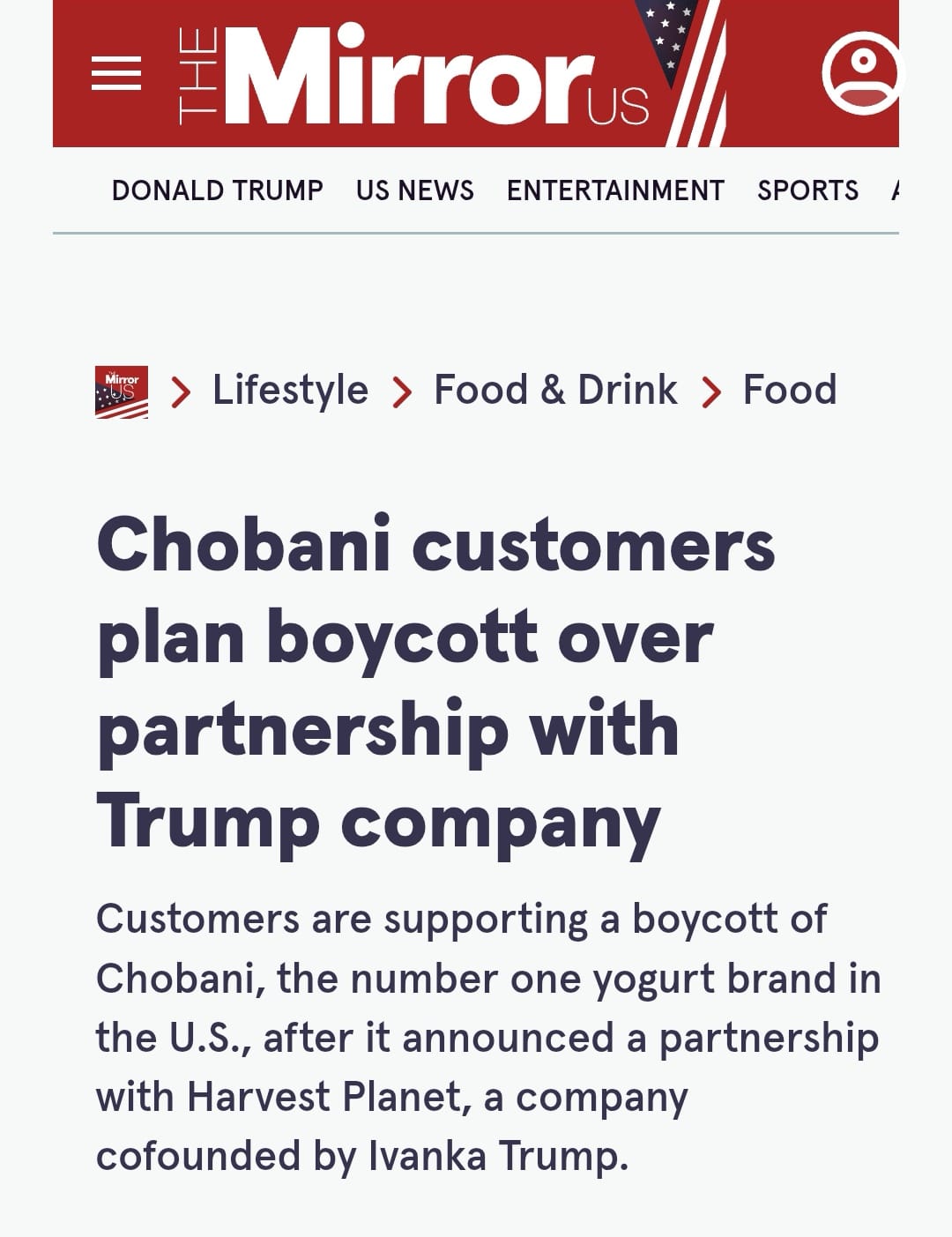Tap The Mirror US header logo
Image resolution: width=952 pixels, height=1237 pixels.
[x=414, y=75]
